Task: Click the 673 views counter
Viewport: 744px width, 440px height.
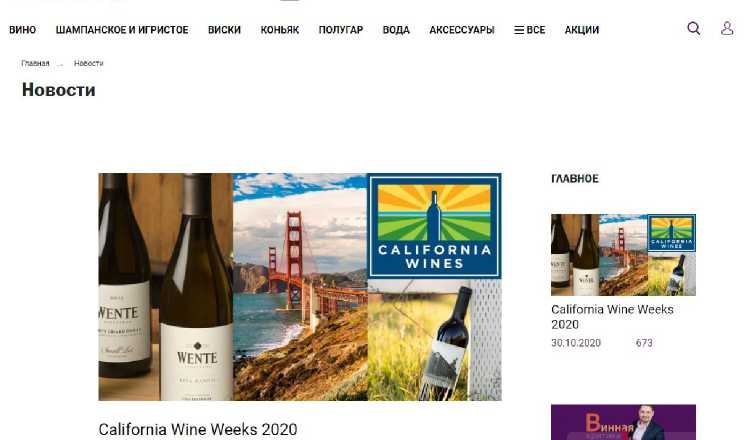Action: (x=644, y=343)
